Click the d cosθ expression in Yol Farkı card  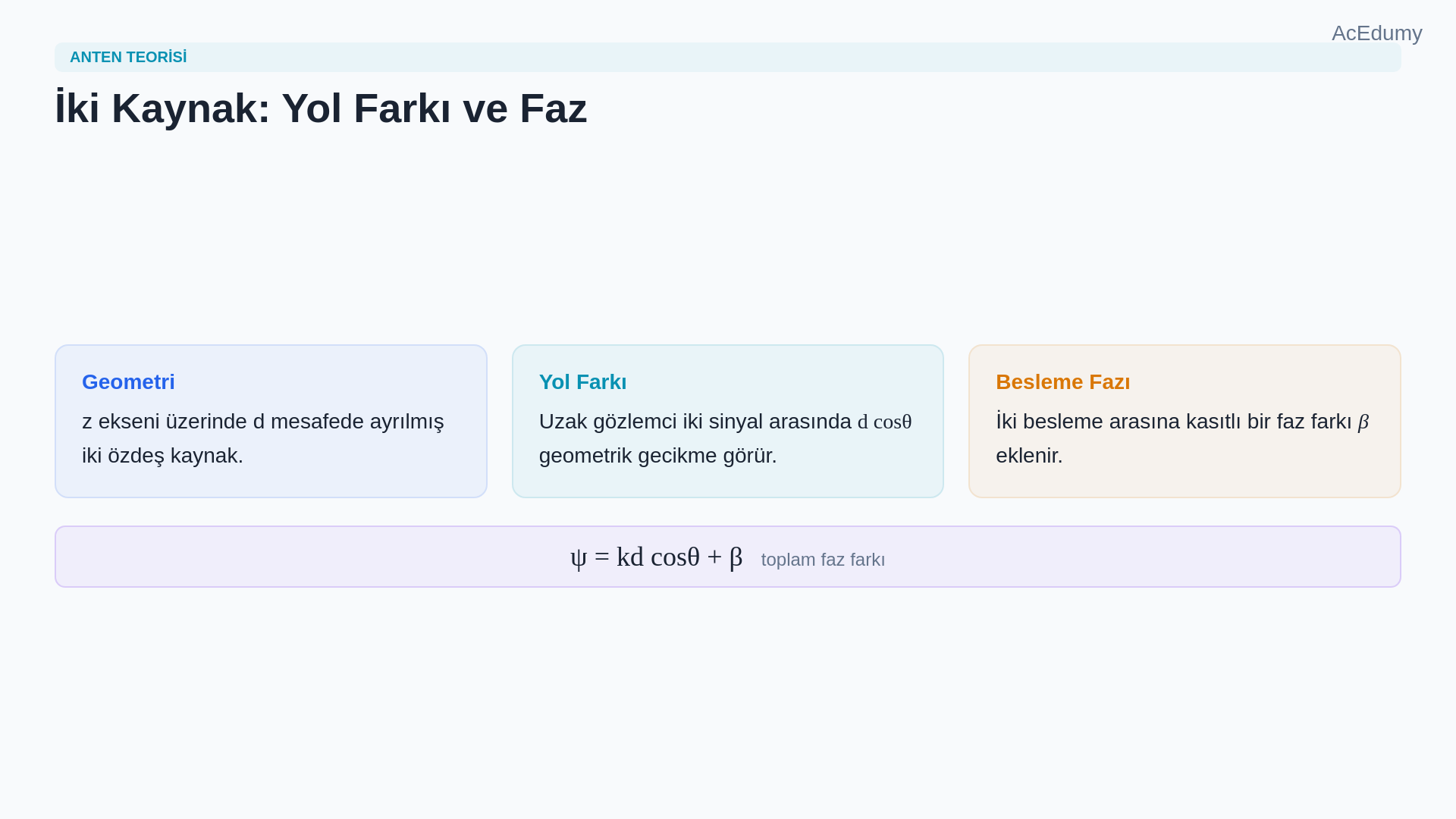point(884,422)
